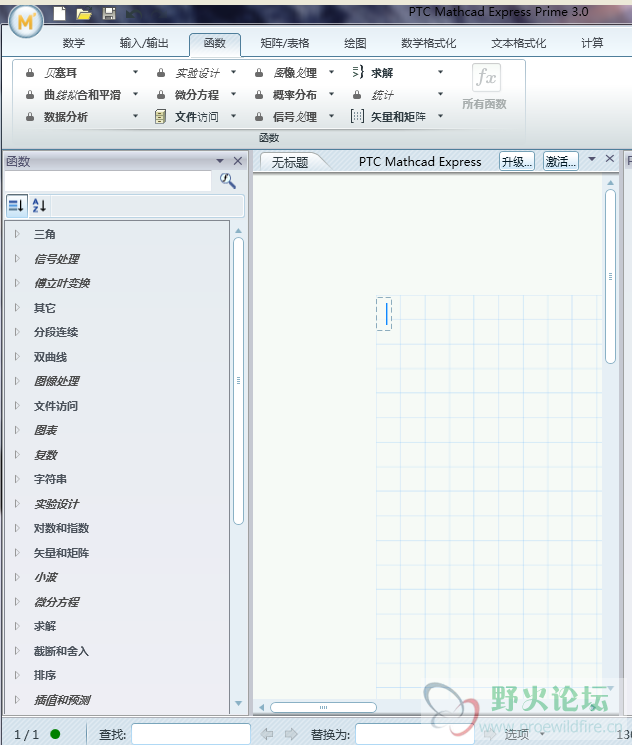Click the 升级... upgrade button
This screenshot has width=632, height=745.
517,162
